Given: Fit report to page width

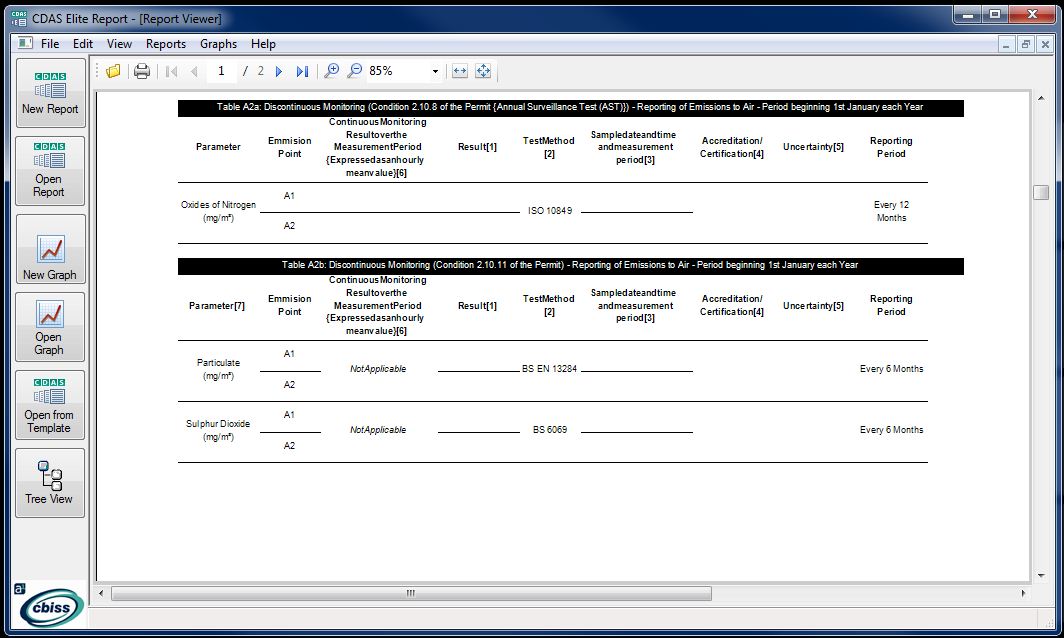Looking at the screenshot, I should (x=460, y=71).
